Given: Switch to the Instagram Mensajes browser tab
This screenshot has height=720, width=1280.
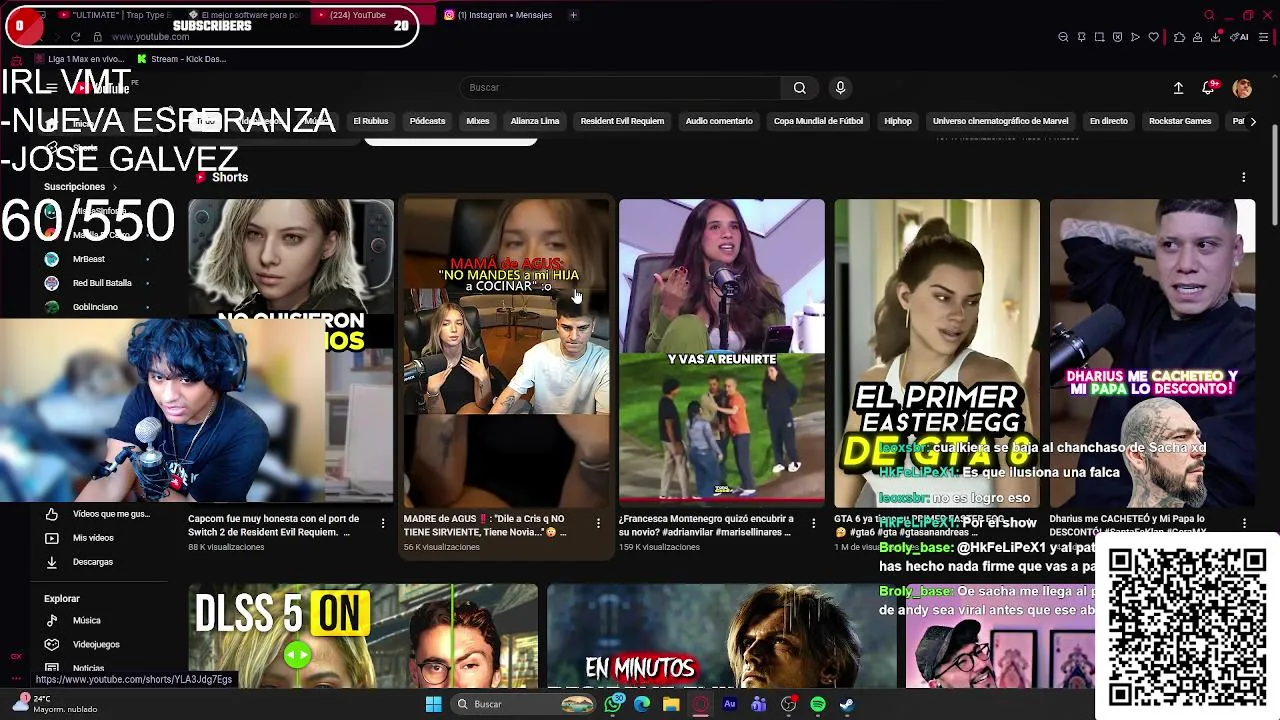Looking at the screenshot, I should pyautogui.click(x=498, y=15).
